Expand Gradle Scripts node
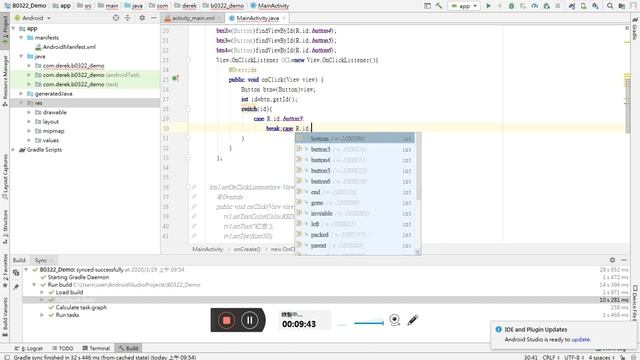This screenshot has width=640, height=360. pos(14,150)
